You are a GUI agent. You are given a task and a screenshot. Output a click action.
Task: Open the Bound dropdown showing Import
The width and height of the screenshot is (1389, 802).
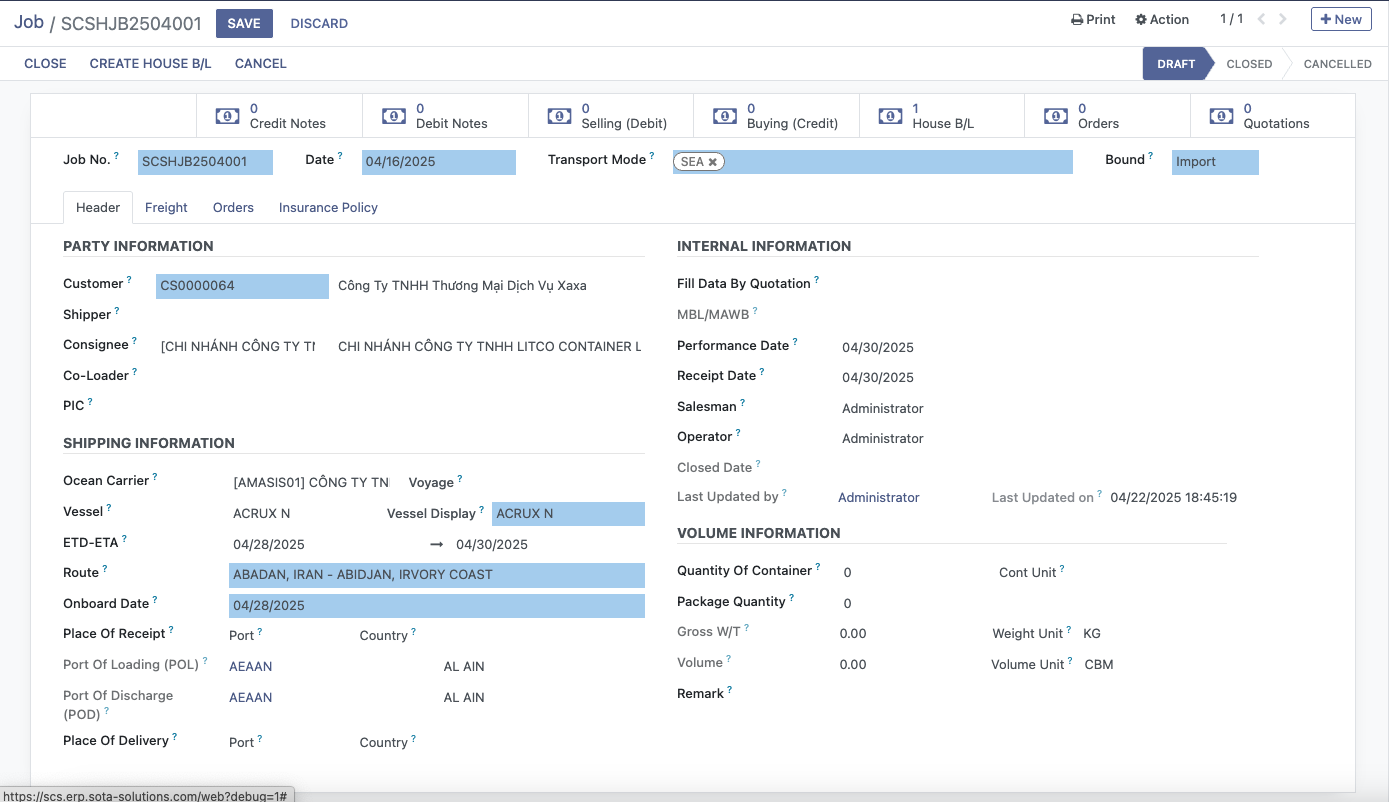(x=1214, y=162)
